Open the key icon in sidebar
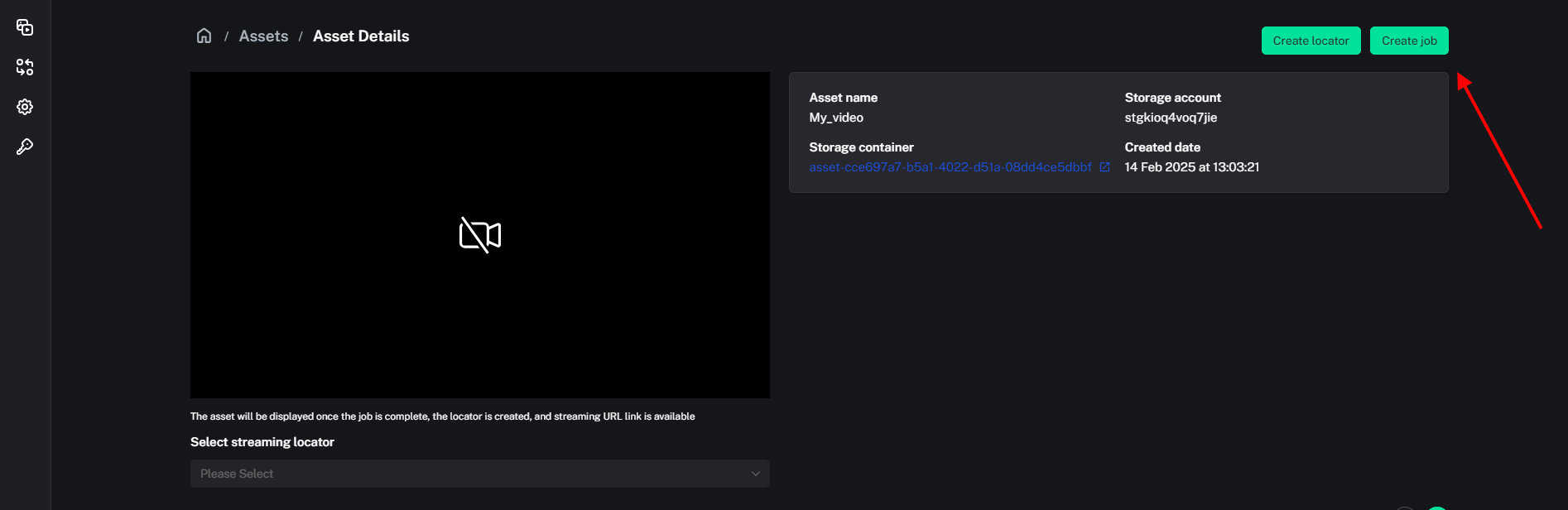1568x510 pixels. click(25, 147)
